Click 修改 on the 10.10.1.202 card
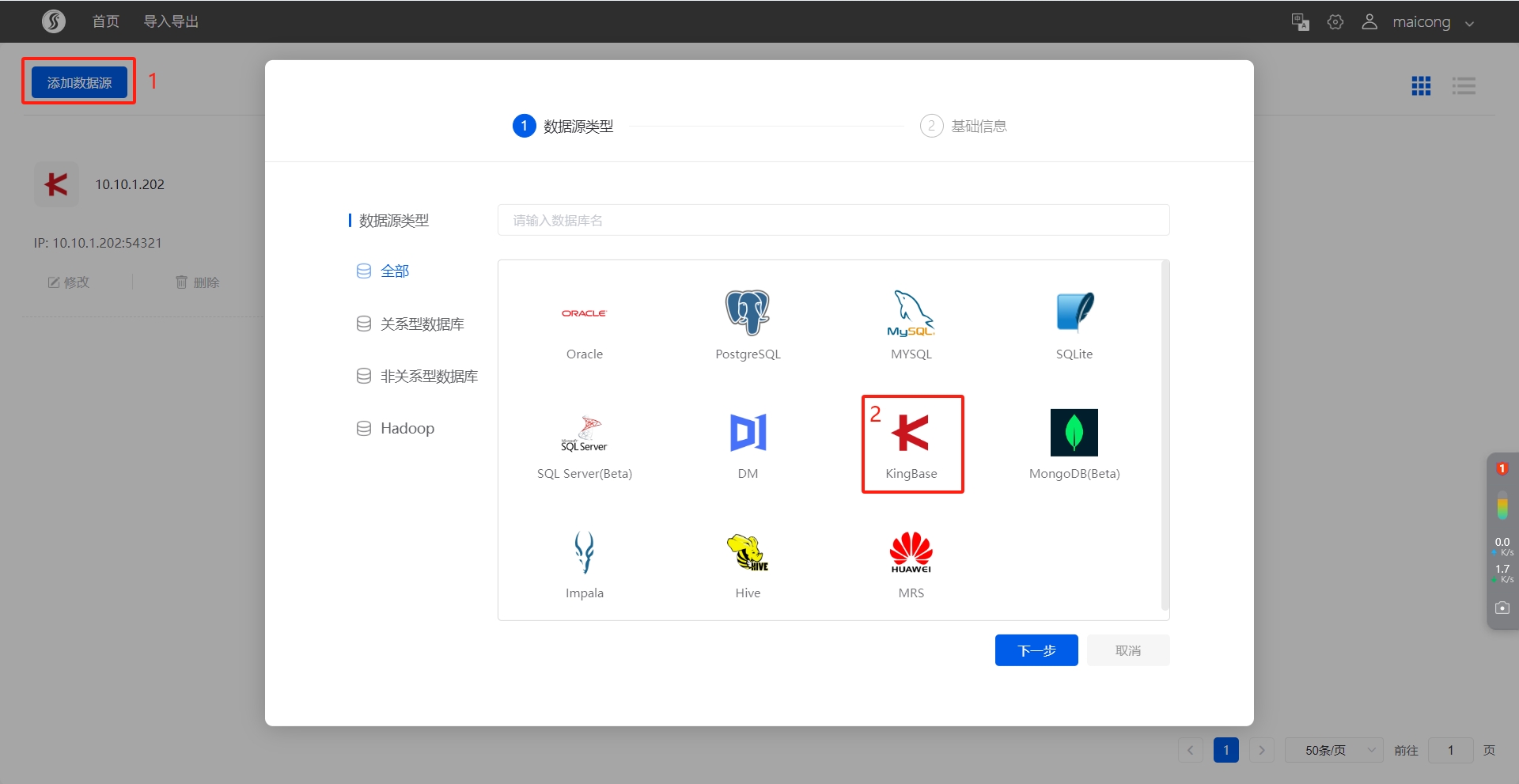The height and width of the screenshot is (784, 1519). (69, 282)
